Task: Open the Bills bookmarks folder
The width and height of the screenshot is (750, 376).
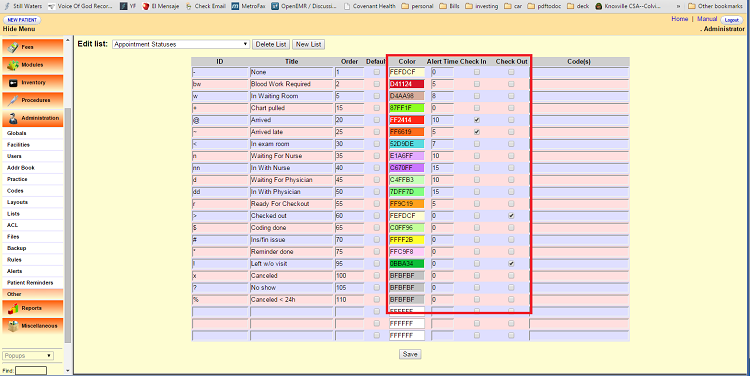Action: (x=449, y=6)
